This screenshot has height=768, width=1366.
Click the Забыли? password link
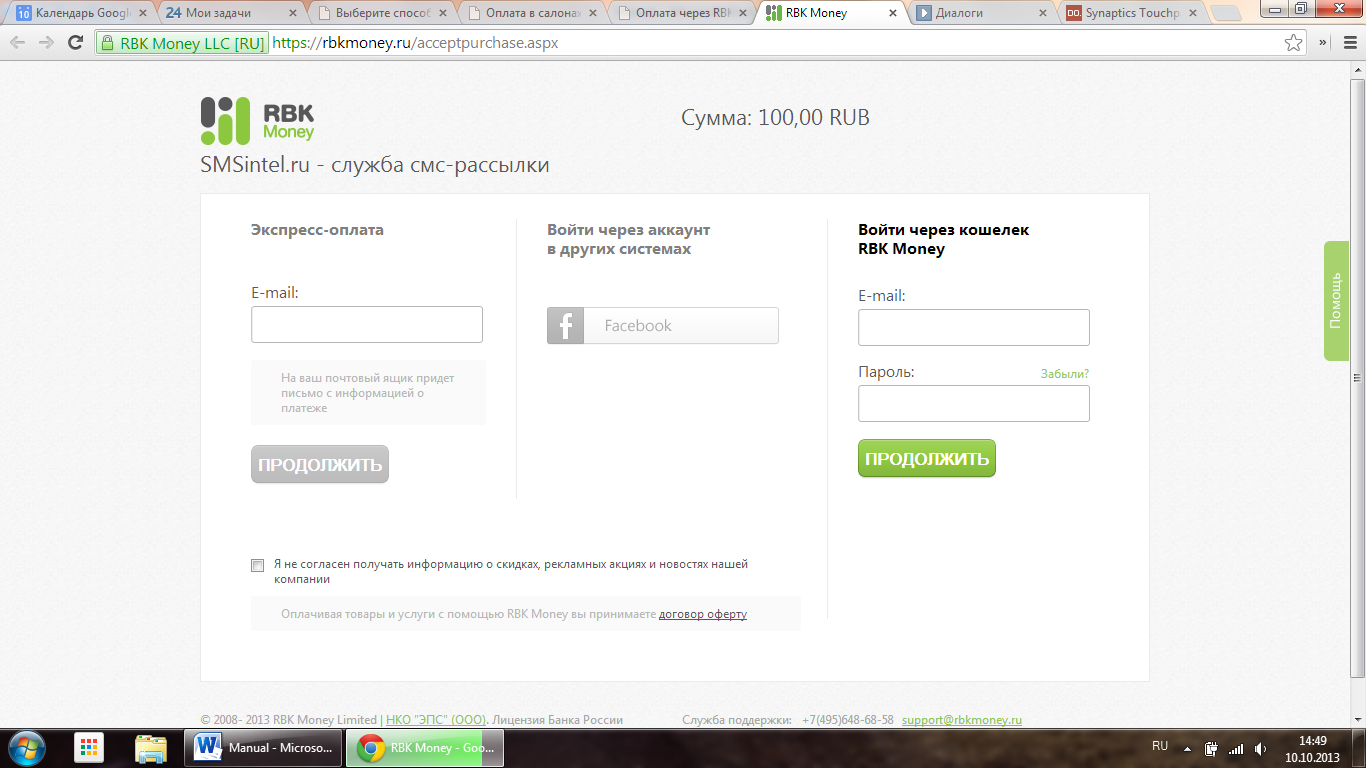1065,374
